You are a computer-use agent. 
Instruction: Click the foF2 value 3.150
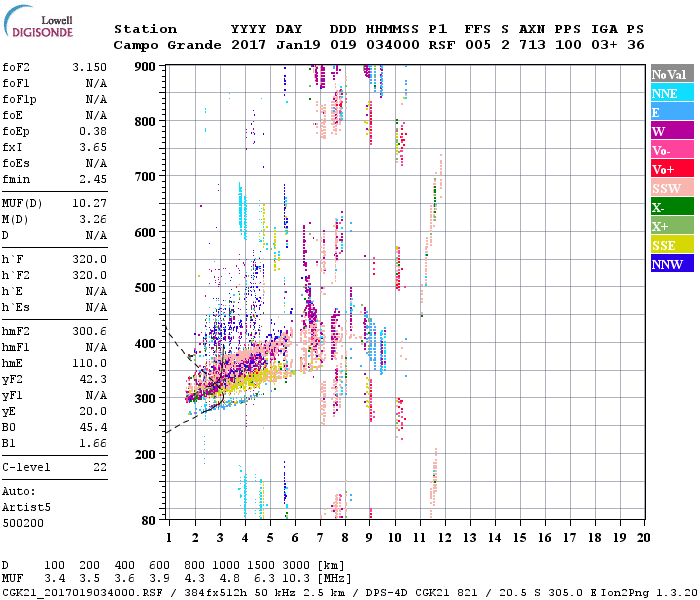click(90, 67)
